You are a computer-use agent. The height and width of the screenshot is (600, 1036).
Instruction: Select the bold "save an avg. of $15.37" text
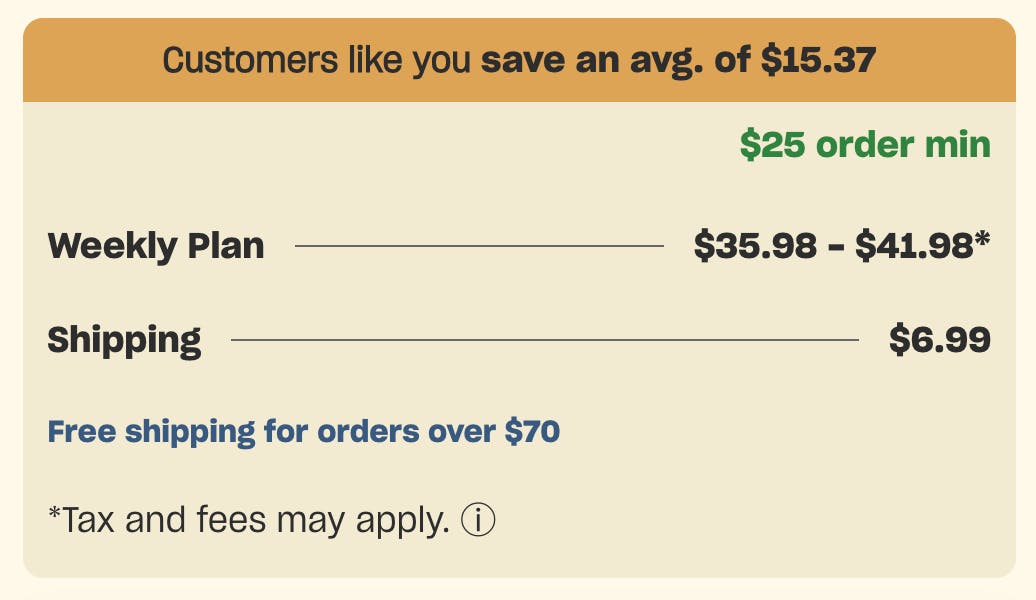678,61
